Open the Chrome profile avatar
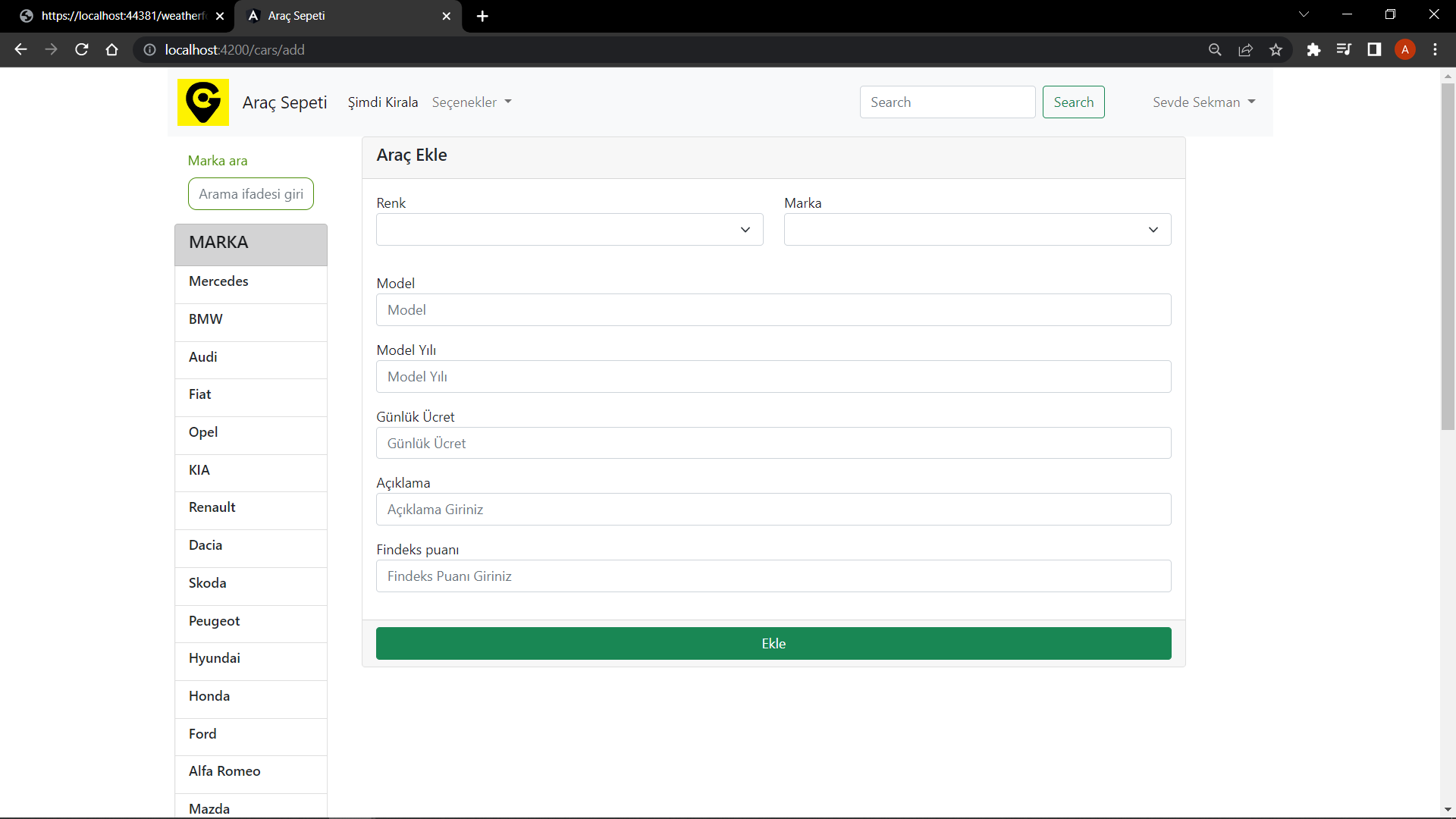This screenshot has width=1456, height=819. point(1404,50)
